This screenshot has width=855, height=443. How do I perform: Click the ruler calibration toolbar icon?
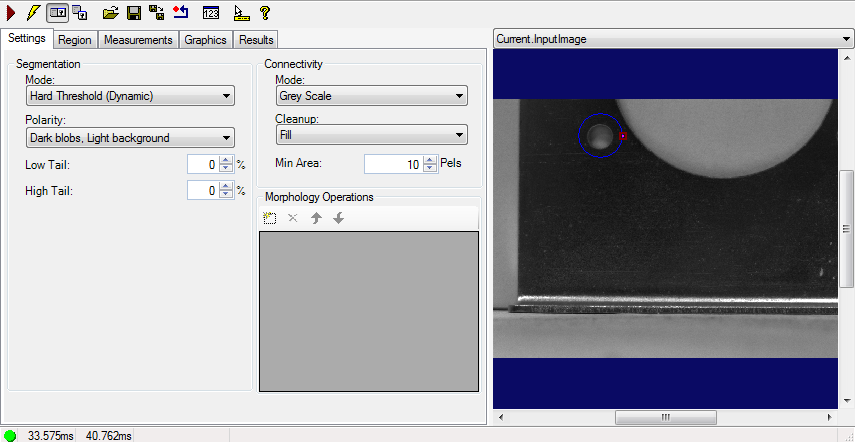pyautogui.click(x=240, y=13)
